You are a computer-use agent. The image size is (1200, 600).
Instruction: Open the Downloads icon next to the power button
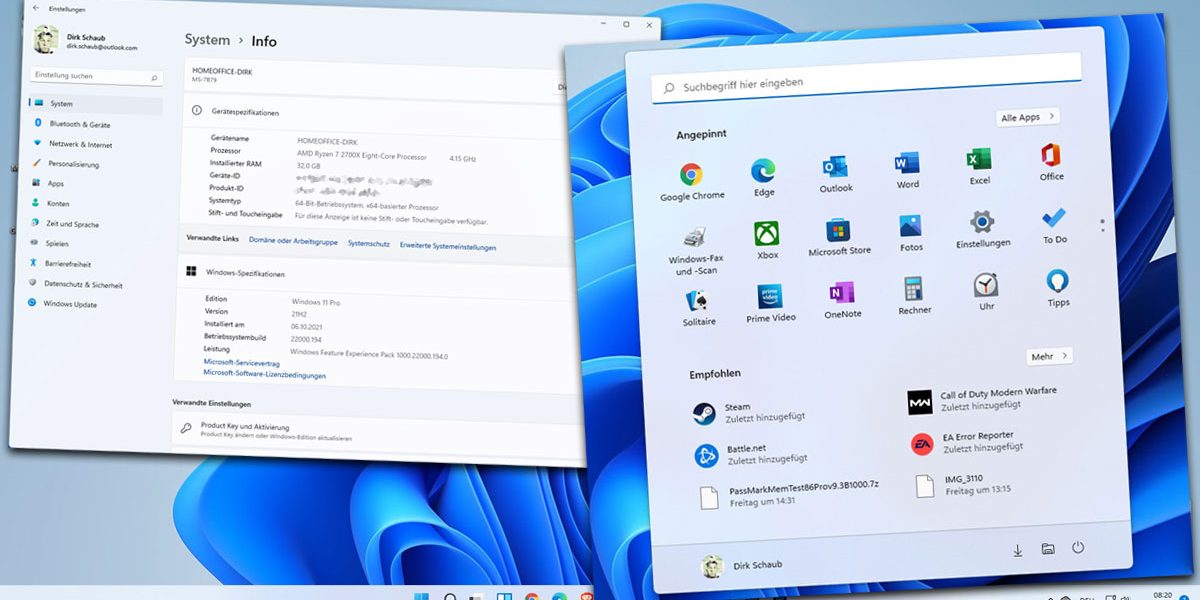[x=1018, y=548]
